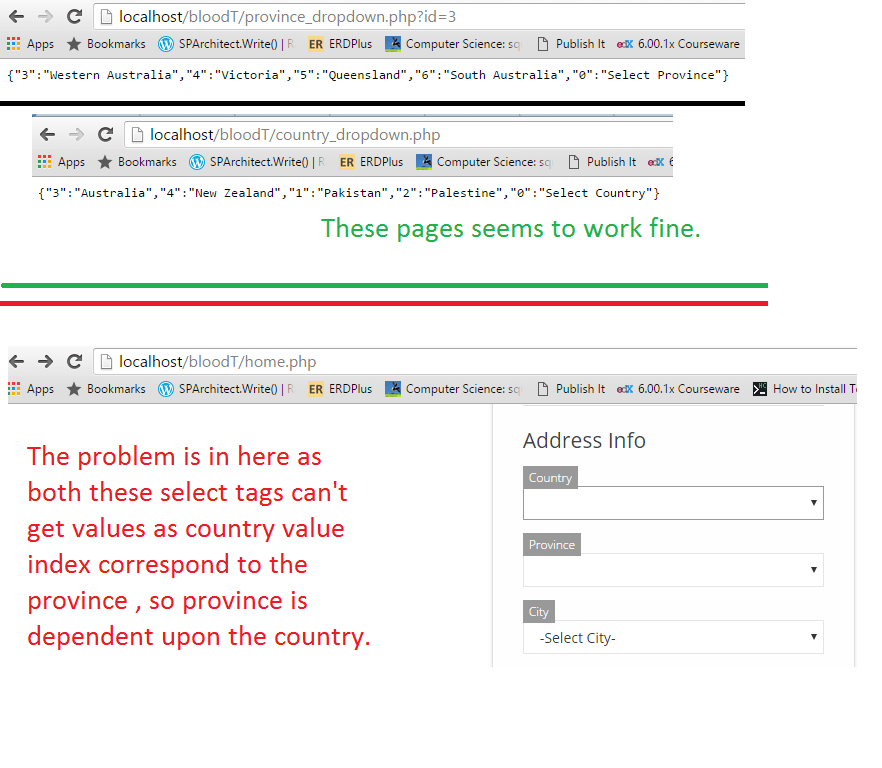Open 6.00.1x Courseware bookmark in province_dropdown browser

click(x=678, y=44)
